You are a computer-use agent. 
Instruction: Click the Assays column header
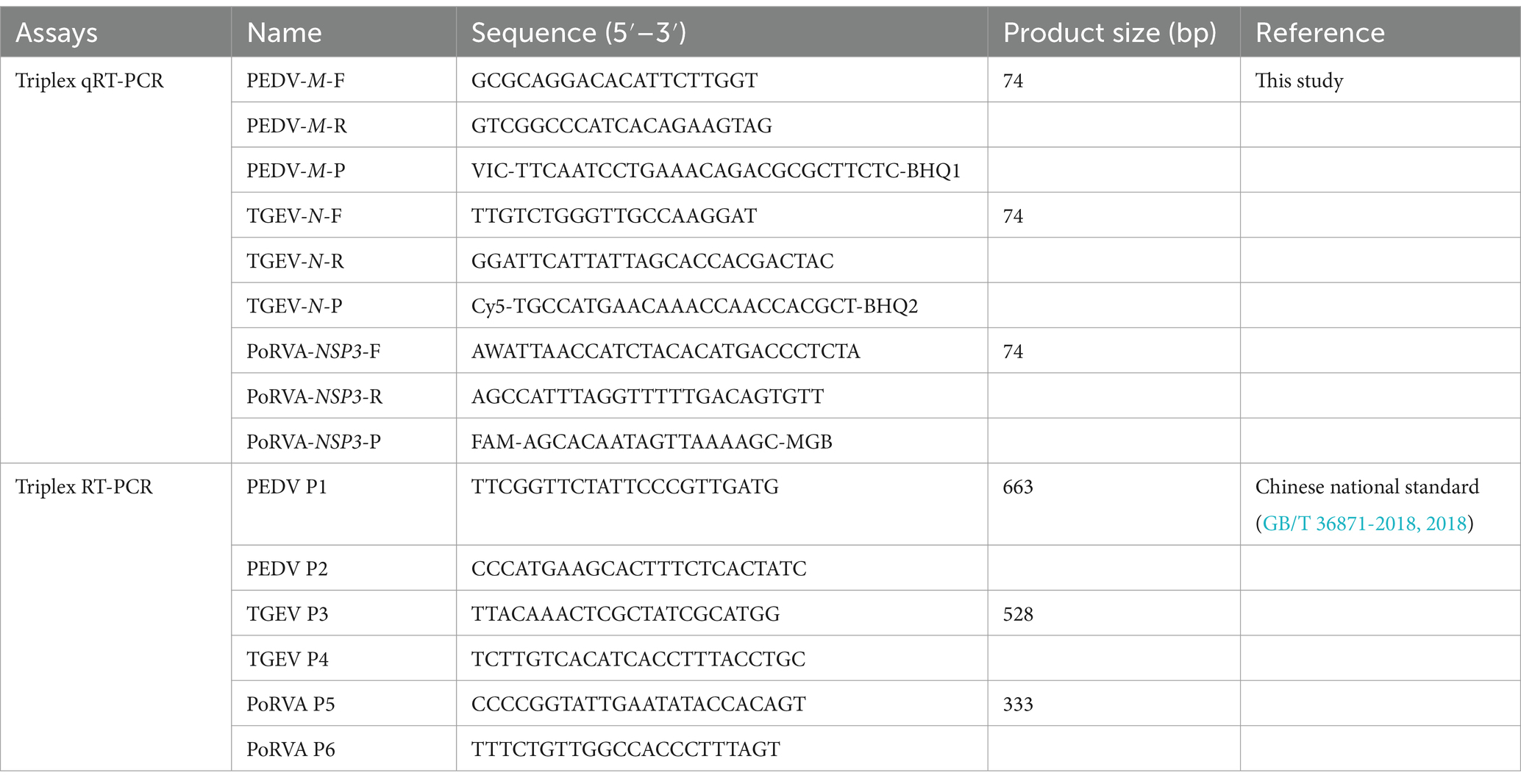click(x=57, y=33)
